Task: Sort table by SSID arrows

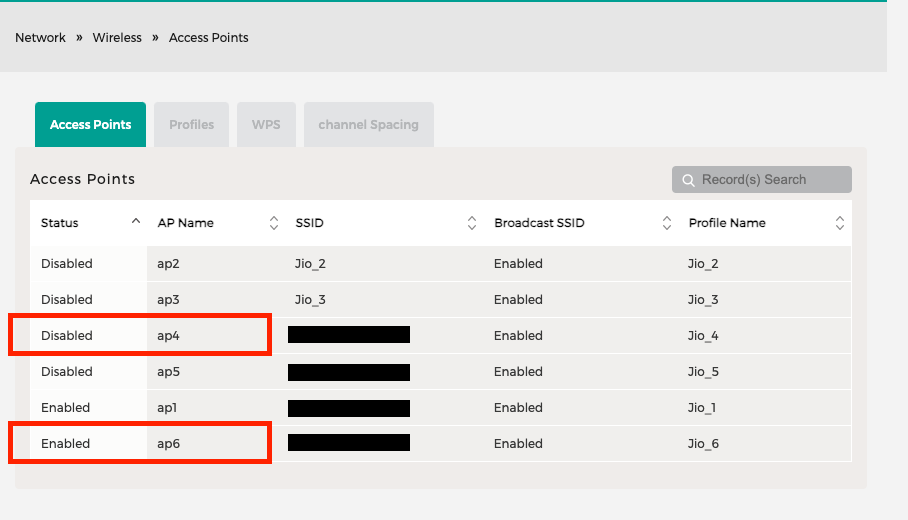Action: coord(472,223)
